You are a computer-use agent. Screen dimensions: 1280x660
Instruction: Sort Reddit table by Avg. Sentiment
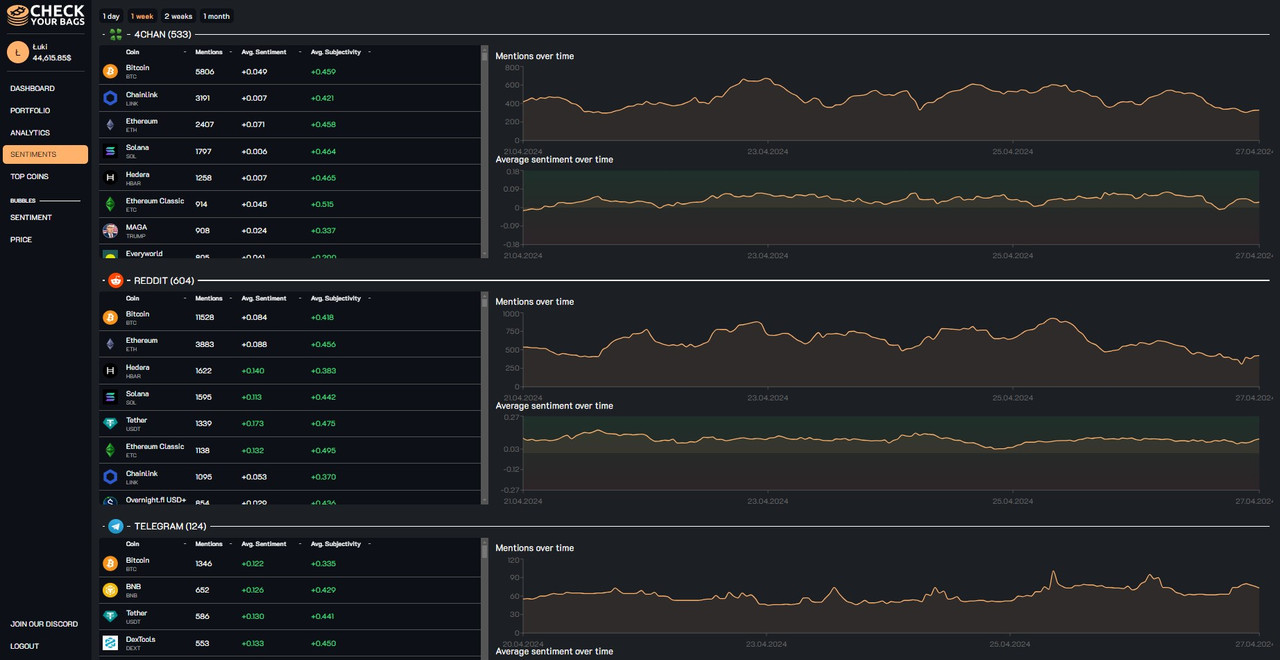(264, 298)
